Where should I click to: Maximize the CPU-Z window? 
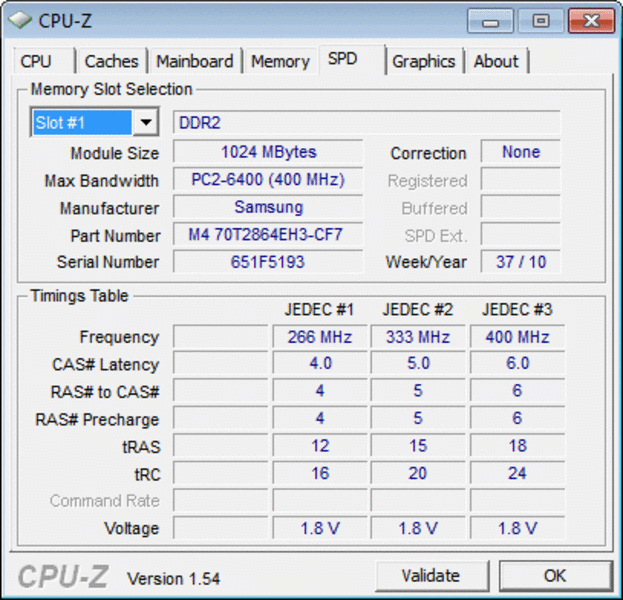click(x=541, y=22)
